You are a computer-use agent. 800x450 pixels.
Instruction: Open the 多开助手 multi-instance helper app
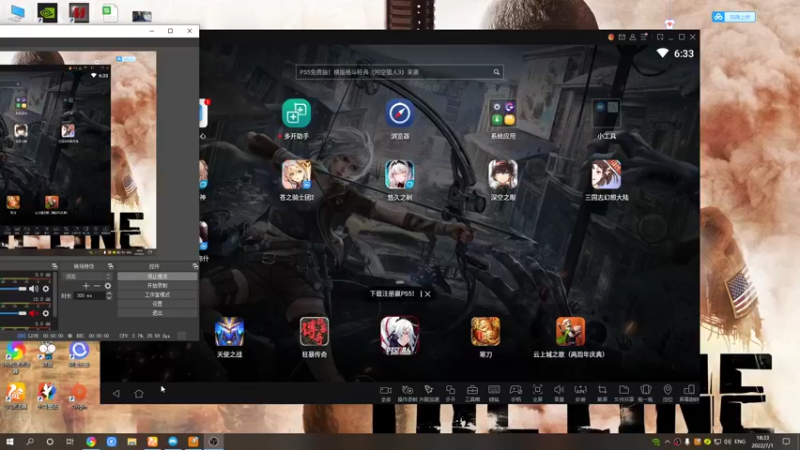coord(296,113)
